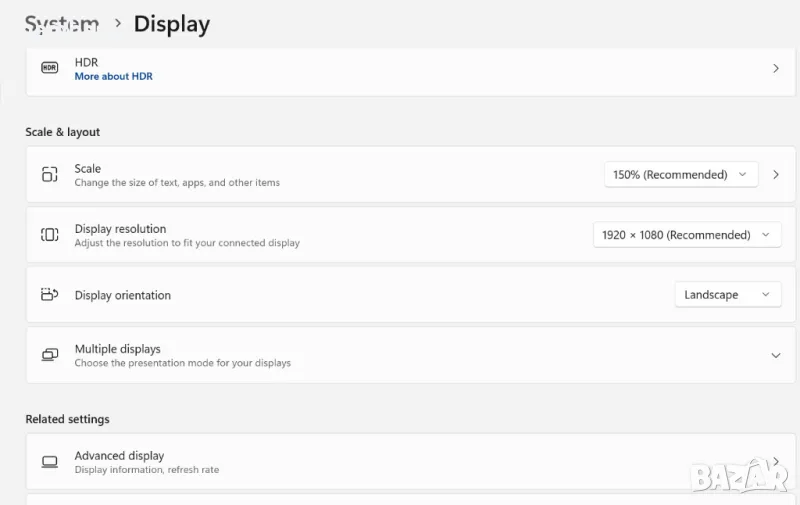Open Advanced display settings label
This screenshot has width=800, height=505.
[119, 456]
